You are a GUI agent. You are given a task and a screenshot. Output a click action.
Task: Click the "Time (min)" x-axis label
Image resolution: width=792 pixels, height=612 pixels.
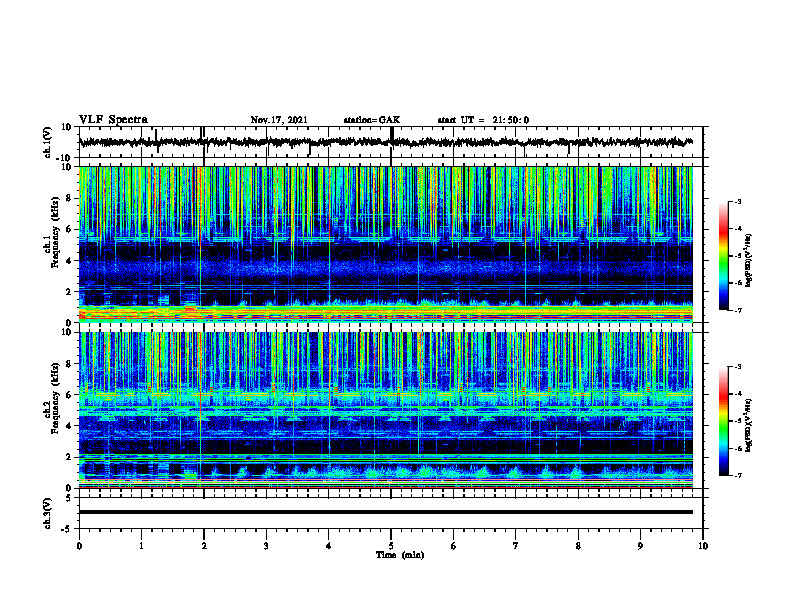[x=400, y=555]
